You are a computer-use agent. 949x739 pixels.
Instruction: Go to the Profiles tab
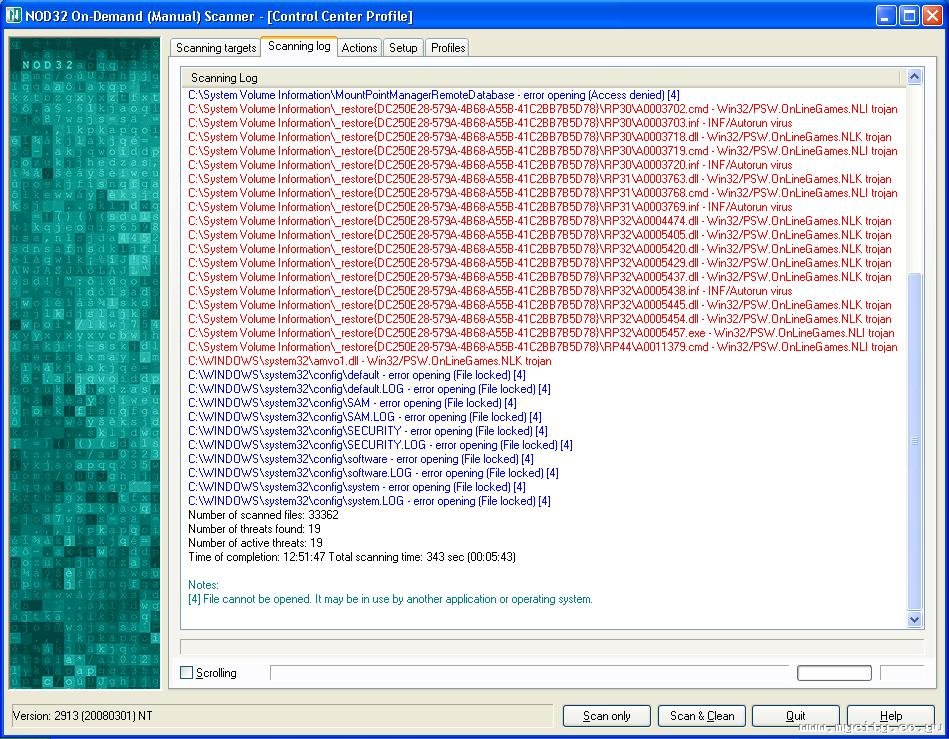[x=448, y=48]
